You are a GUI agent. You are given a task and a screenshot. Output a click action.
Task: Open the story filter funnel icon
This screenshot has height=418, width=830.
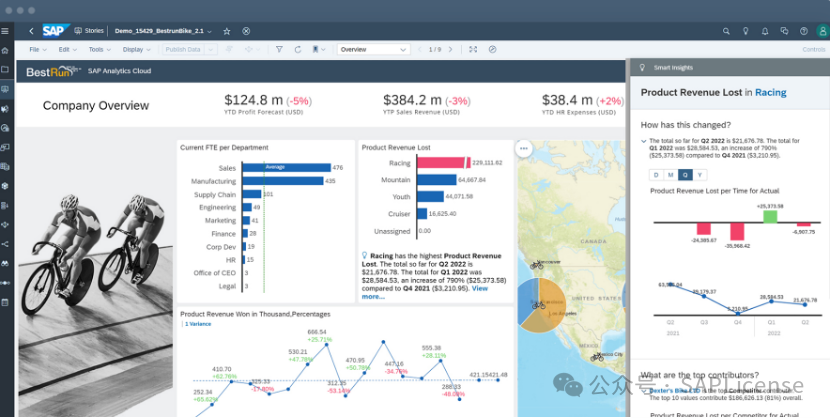point(279,49)
